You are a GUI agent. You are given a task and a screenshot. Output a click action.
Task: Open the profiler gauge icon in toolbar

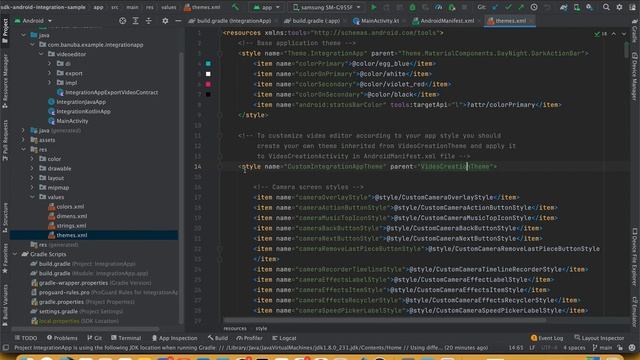click(438, 7)
